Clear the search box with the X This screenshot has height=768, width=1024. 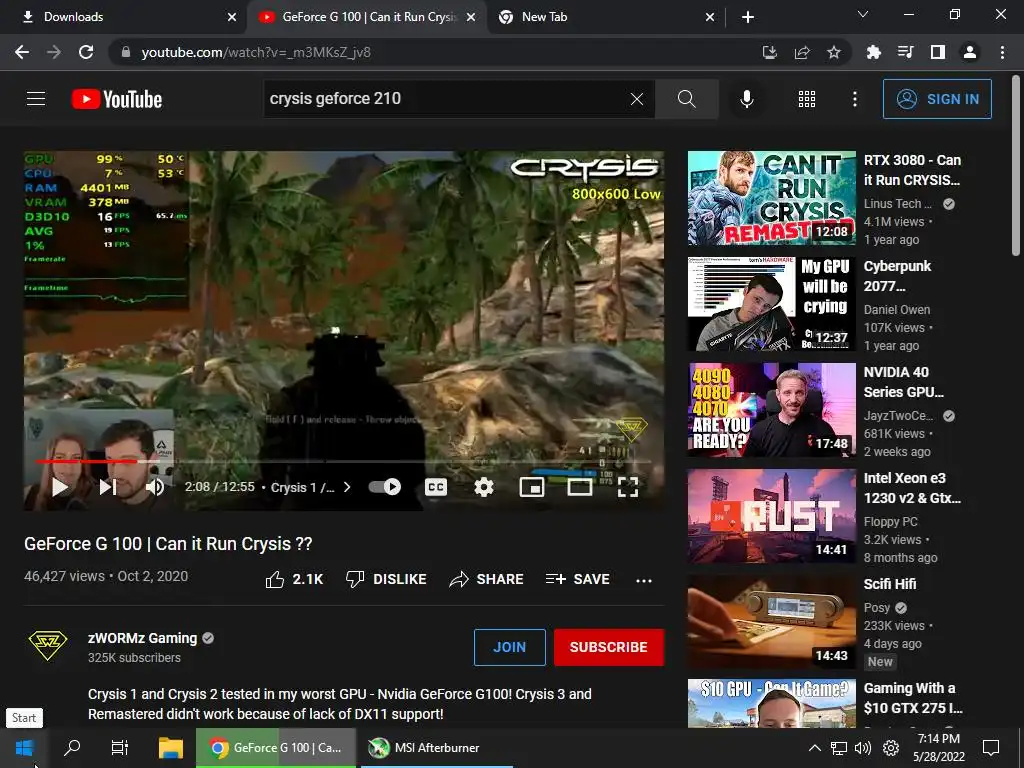tap(637, 99)
